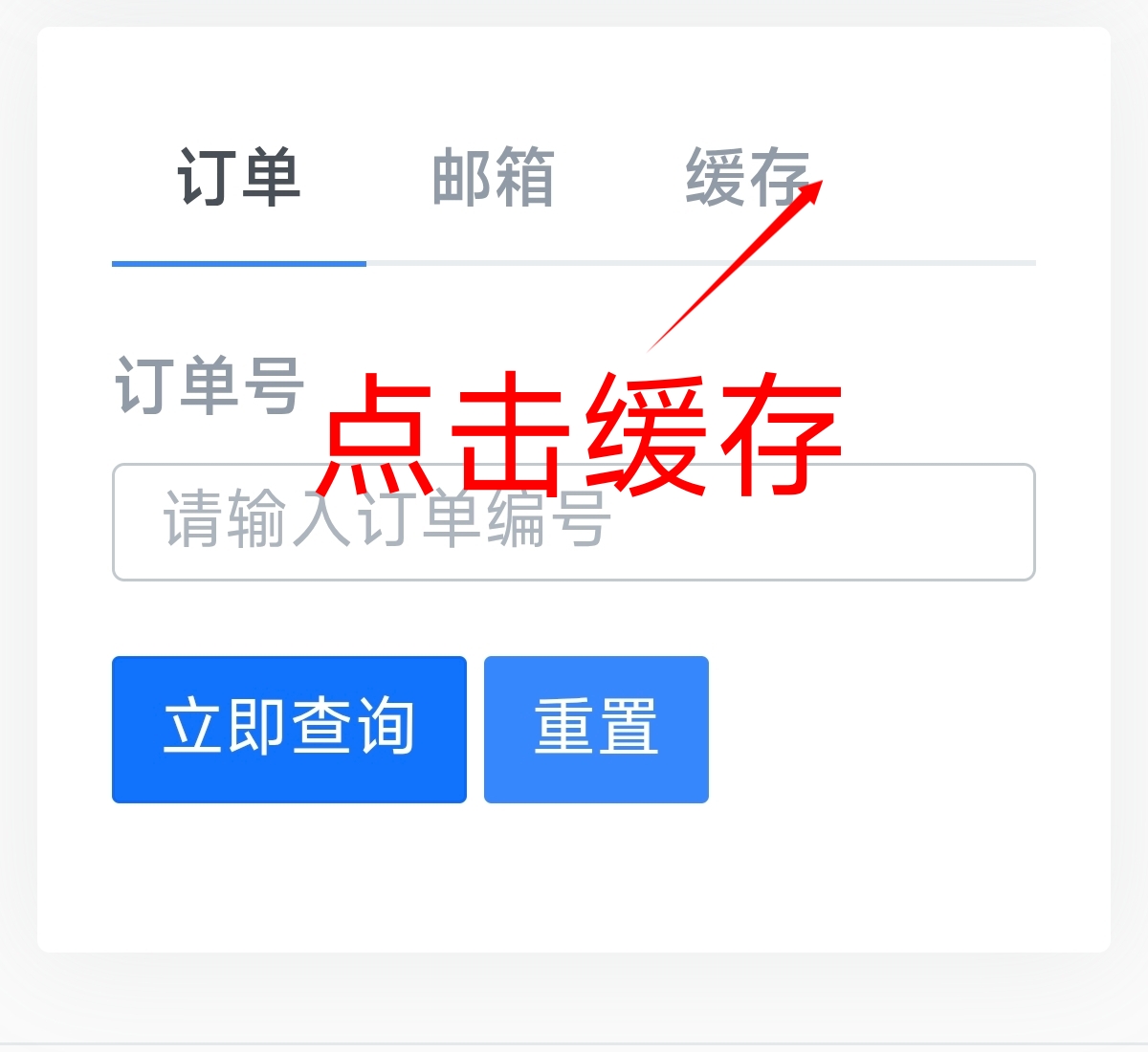
Task: Switch to the 缓存 tab
Action: pyautogui.click(x=747, y=178)
